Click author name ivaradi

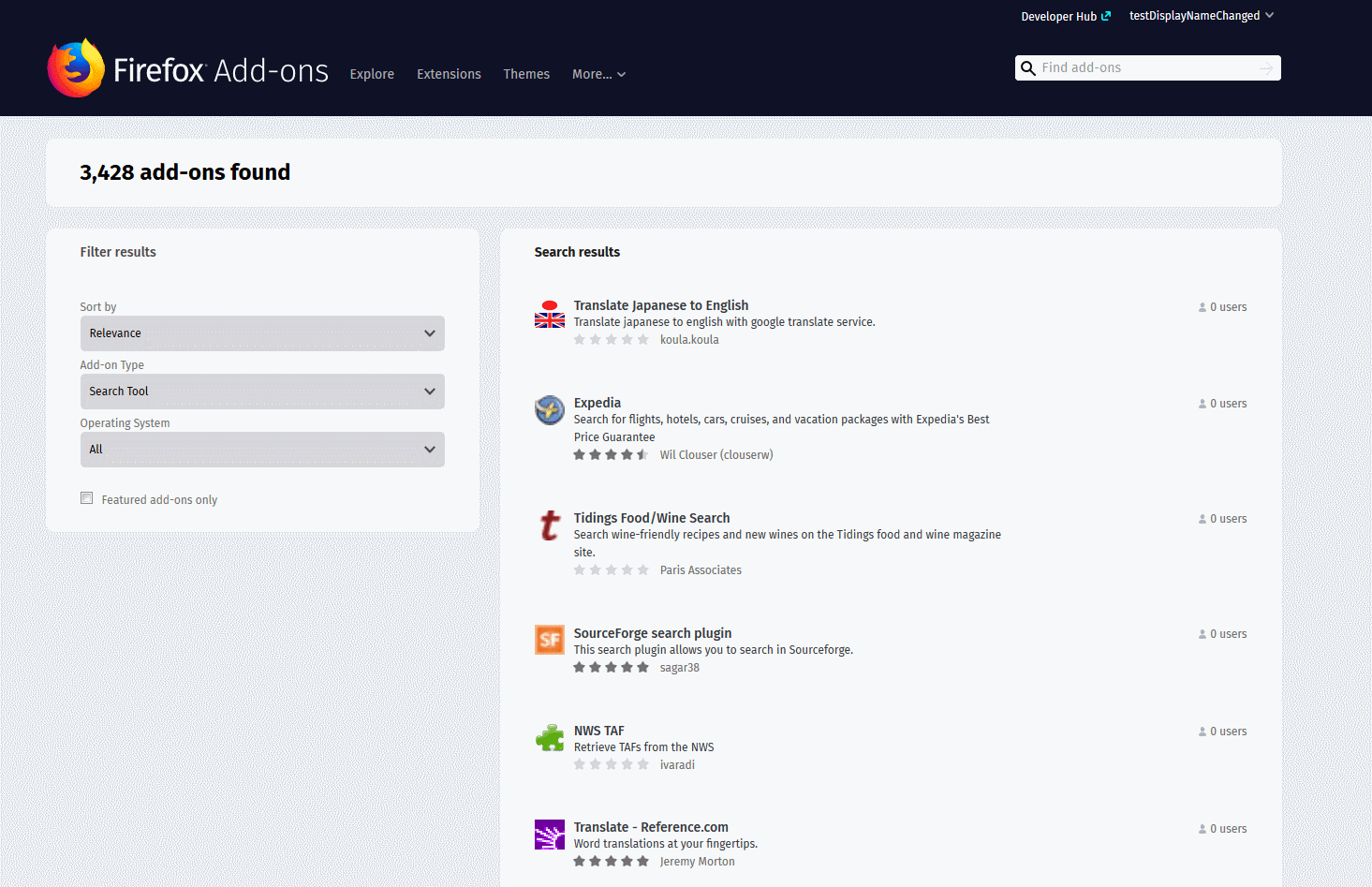click(x=677, y=765)
